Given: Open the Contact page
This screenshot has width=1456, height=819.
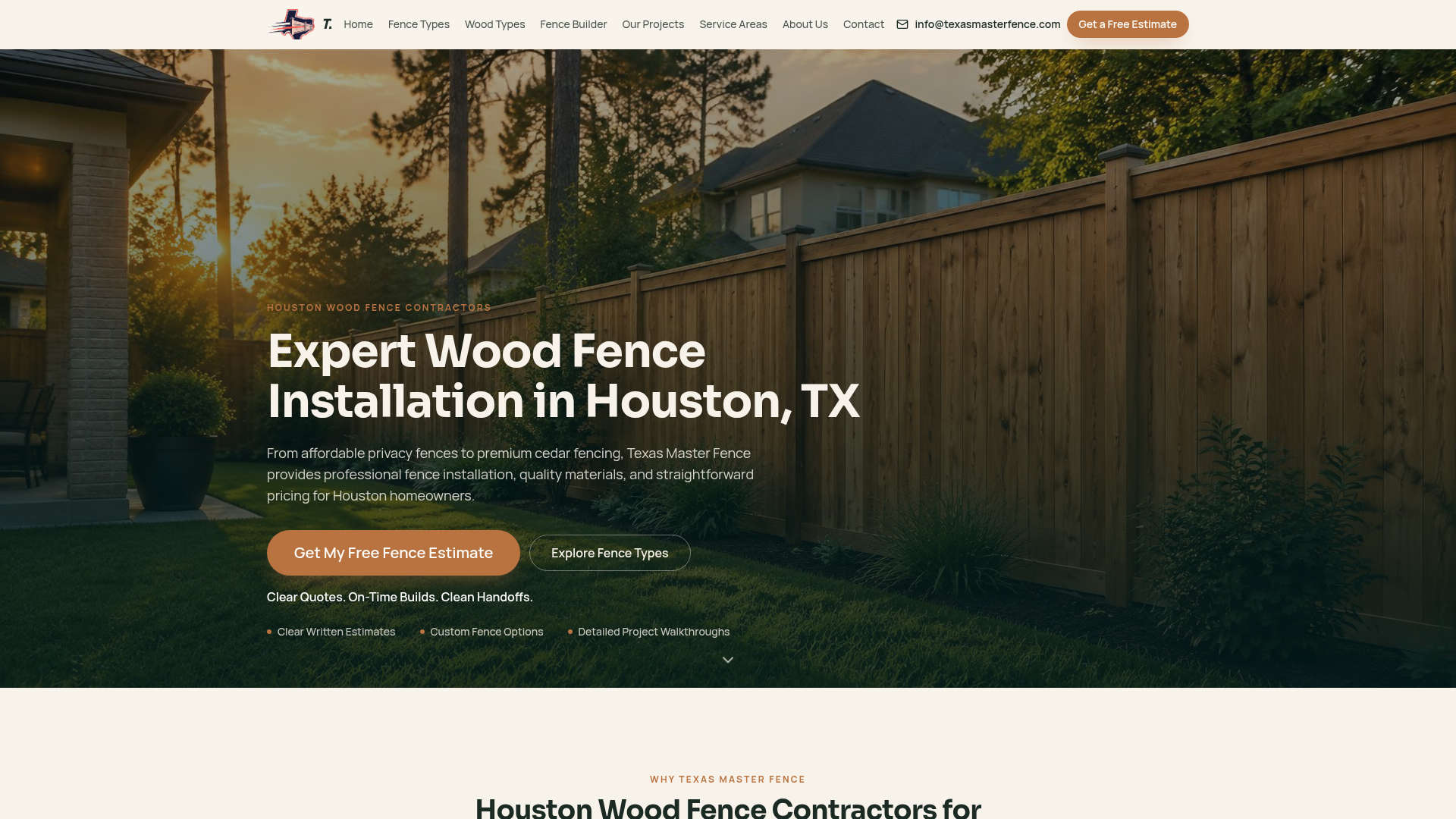Looking at the screenshot, I should click(864, 24).
